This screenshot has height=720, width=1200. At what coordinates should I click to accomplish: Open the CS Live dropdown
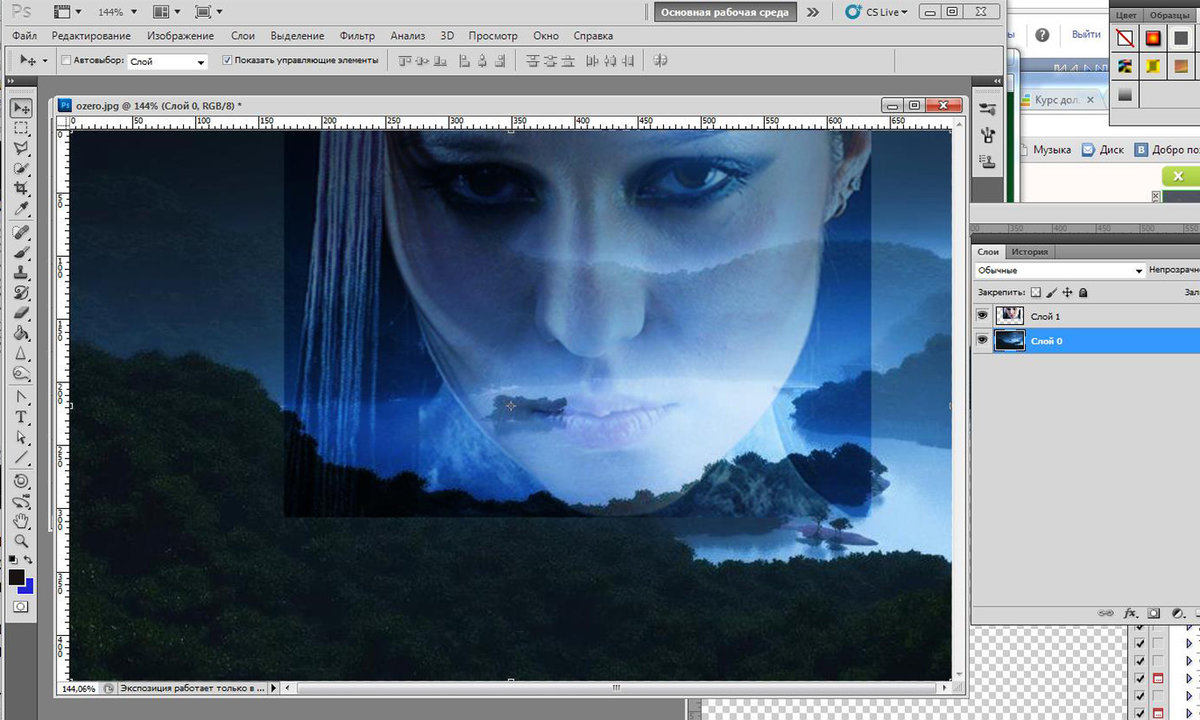[879, 12]
